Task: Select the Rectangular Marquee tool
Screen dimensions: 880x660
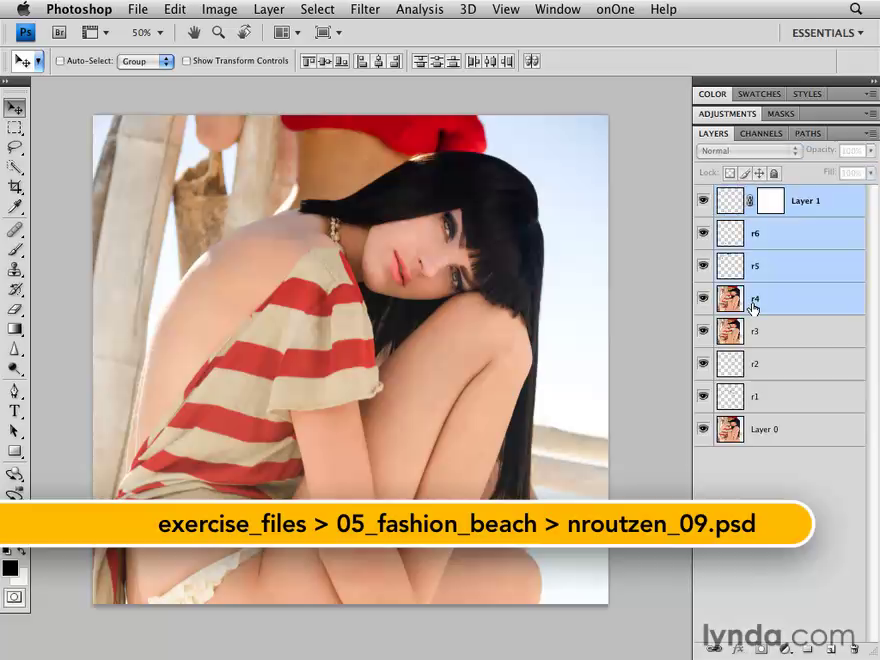Action: 15,128
